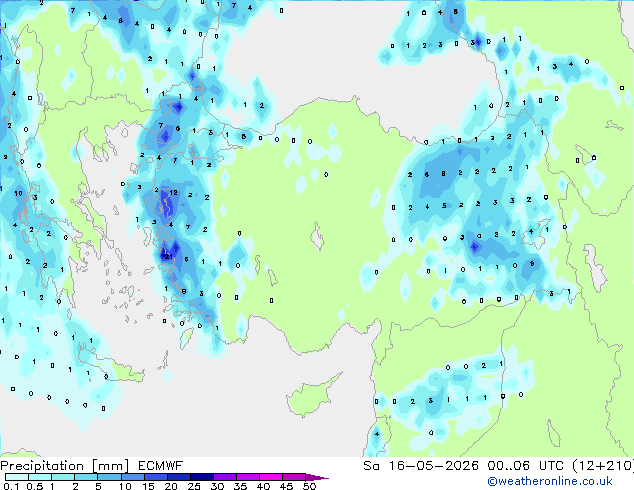Click the 35–40 mm legend color swatch
Image resolution: width=634 pixels, height=490 pixels.
point(247,477)
